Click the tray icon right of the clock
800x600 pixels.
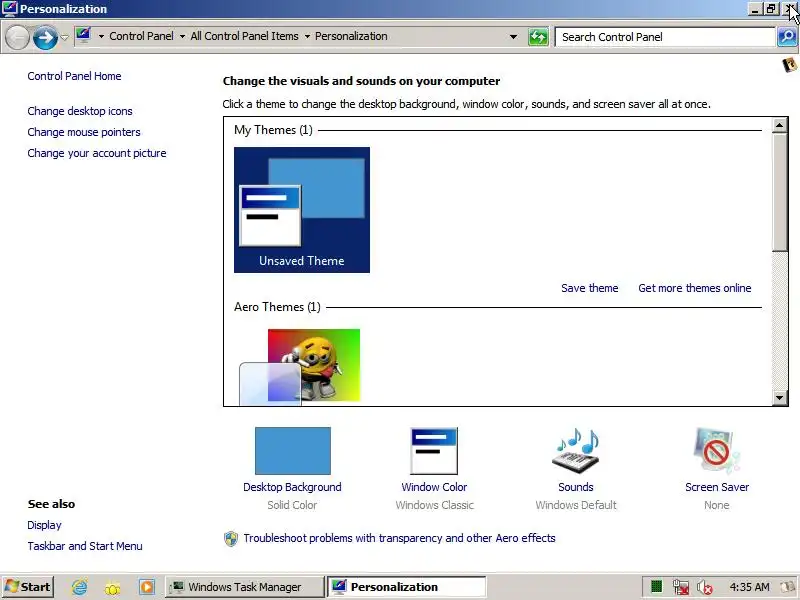click(x=789, y=587)
